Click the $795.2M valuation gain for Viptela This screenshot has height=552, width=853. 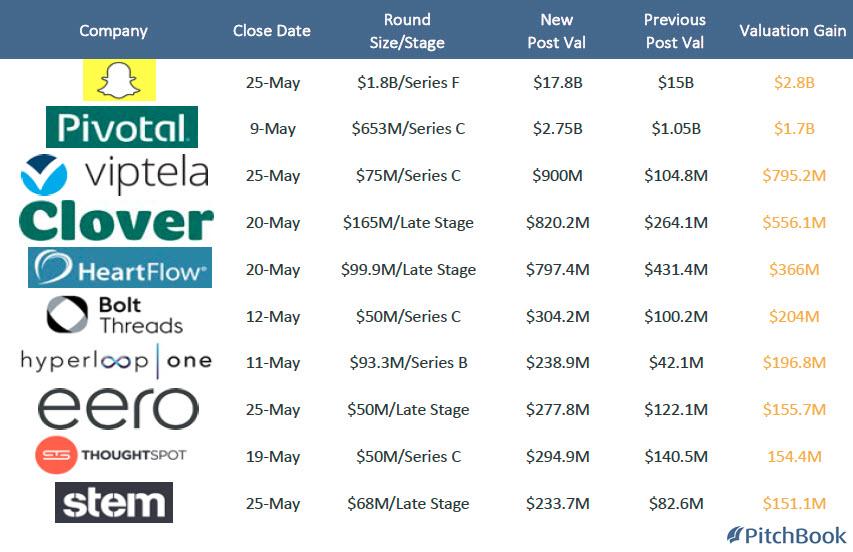coord(794,176)
